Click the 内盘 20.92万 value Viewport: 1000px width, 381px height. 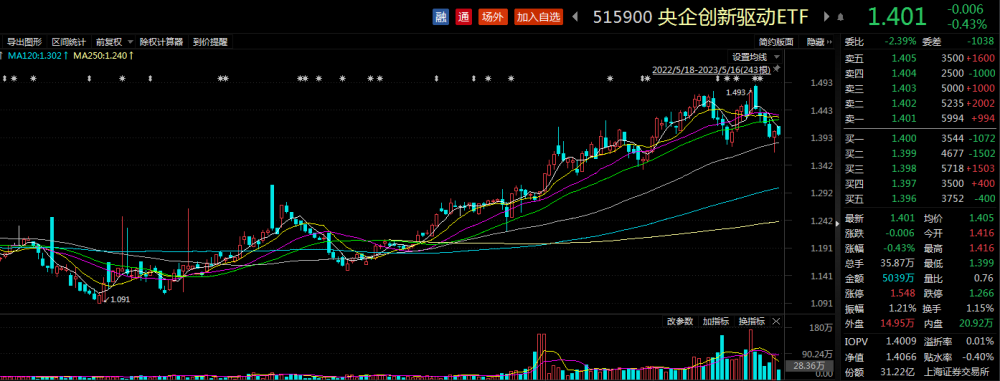[x=976, y=324]
